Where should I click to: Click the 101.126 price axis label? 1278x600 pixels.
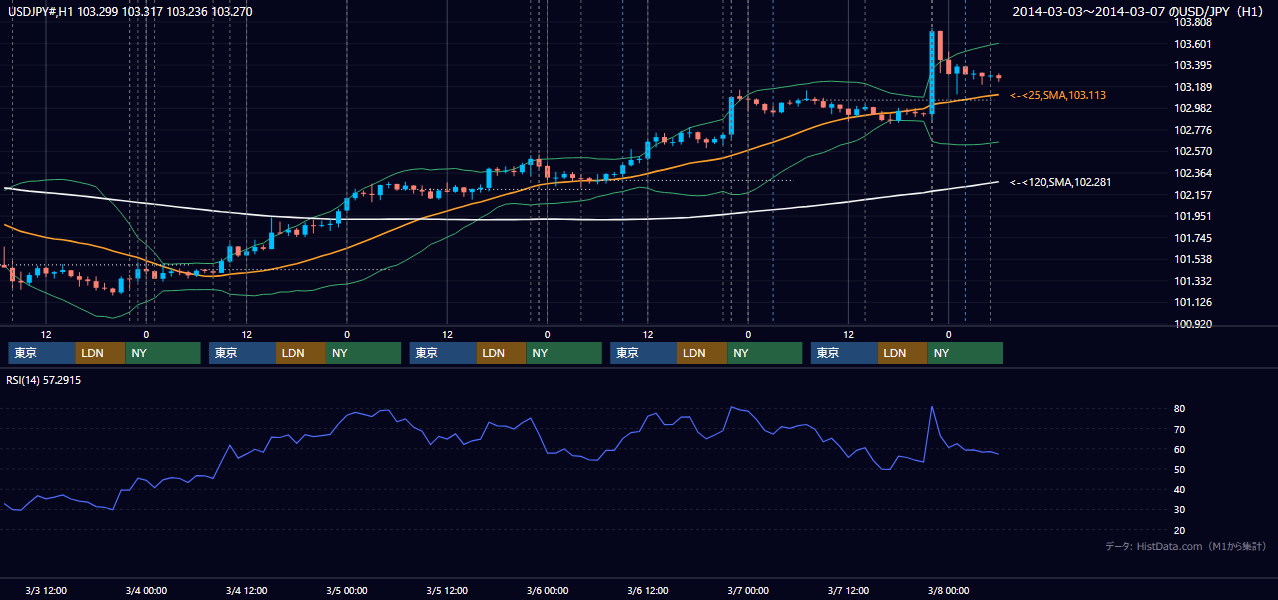tap(1192, 303)
